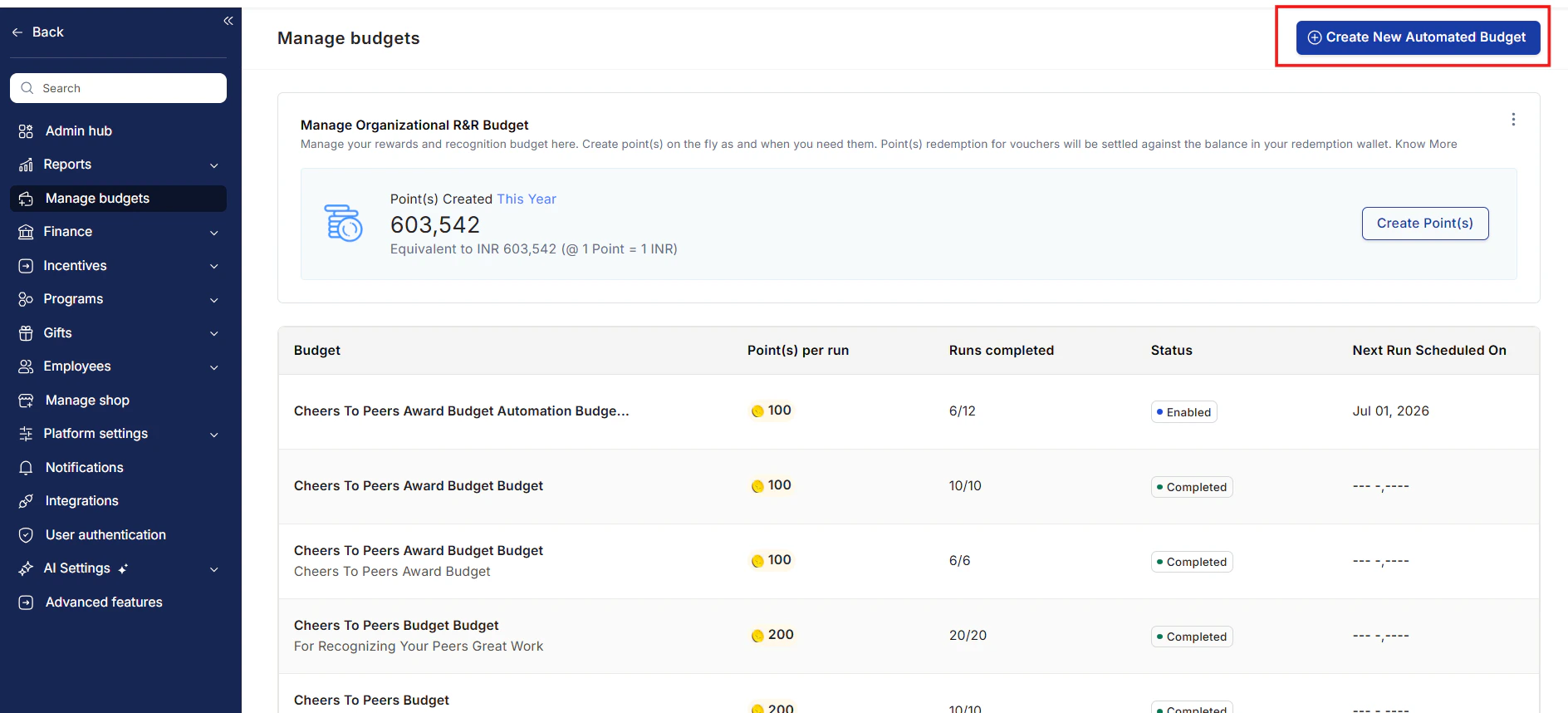Viewport: 1568px width, 713px height.
Task: Expand the AI Settings chevron
Action: (214, 569)
